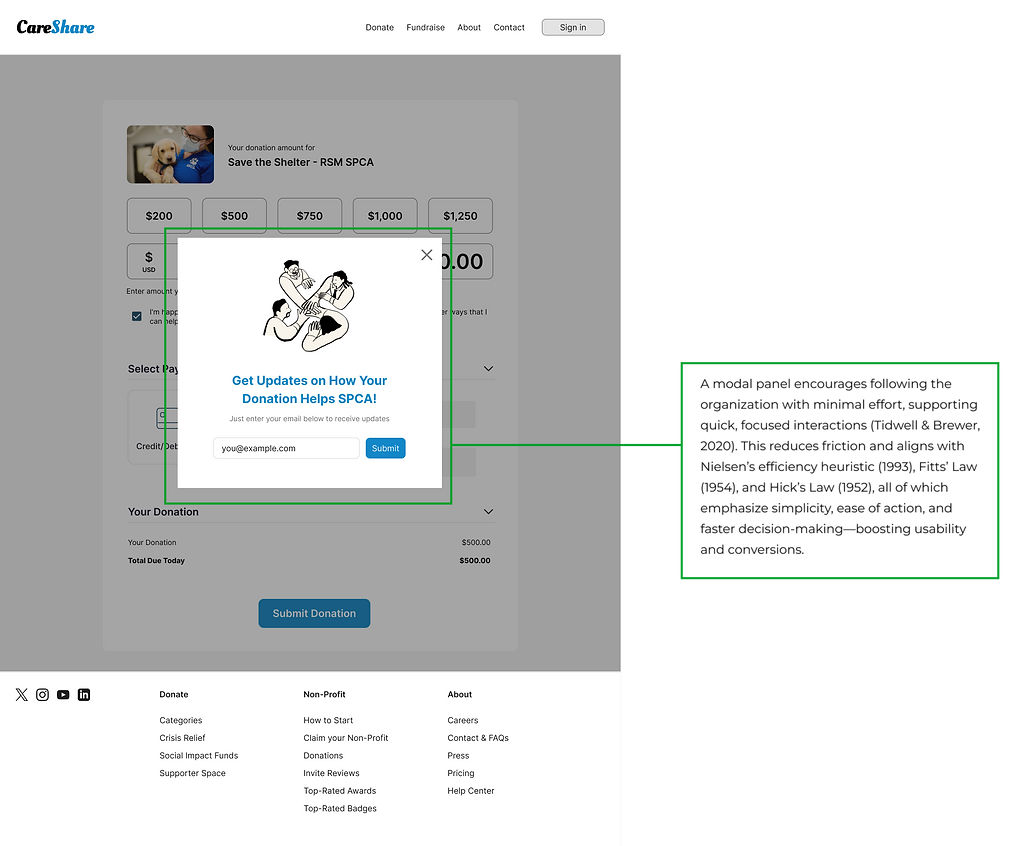Focus the you@example.com email field

[x=286, y=448]
